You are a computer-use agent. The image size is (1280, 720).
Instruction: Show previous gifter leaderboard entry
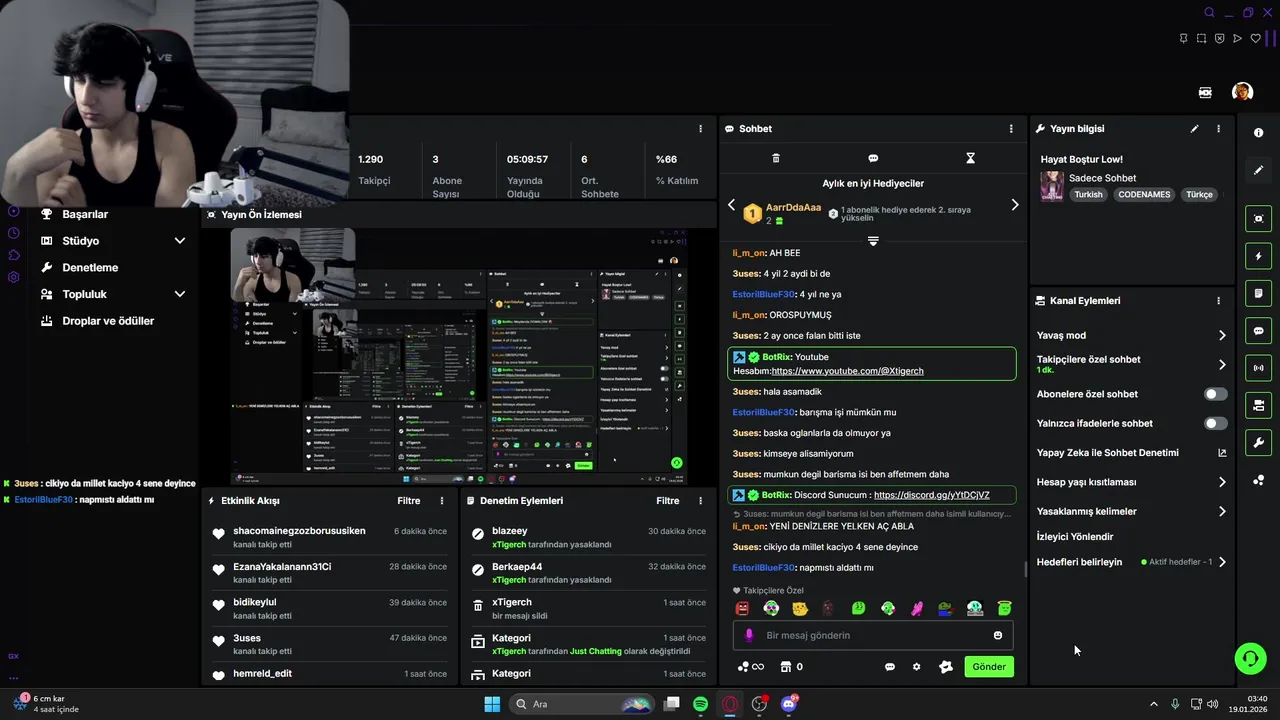coord(731,205)
